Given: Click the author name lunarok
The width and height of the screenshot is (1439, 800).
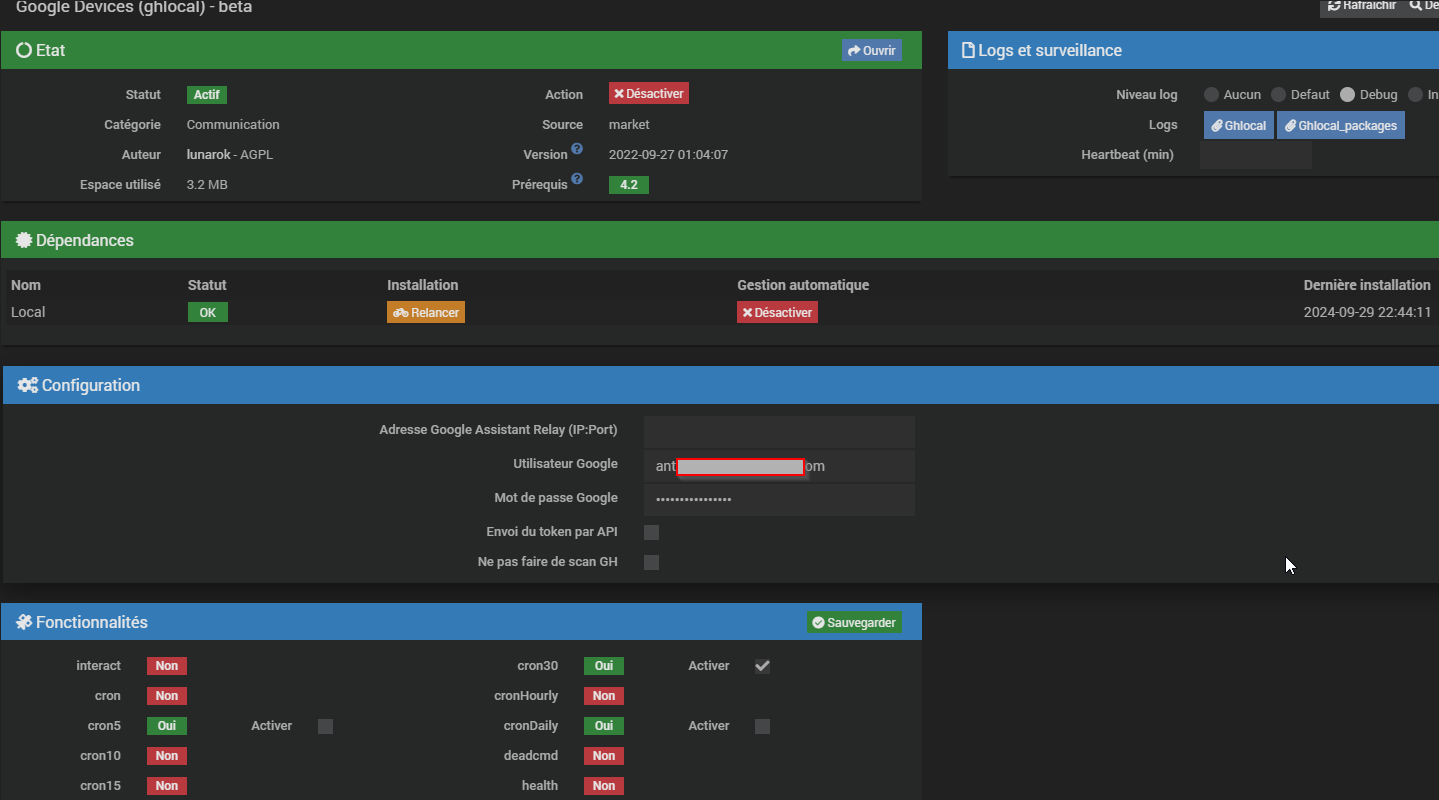Looking at the screenshot, I should [209, 155].
